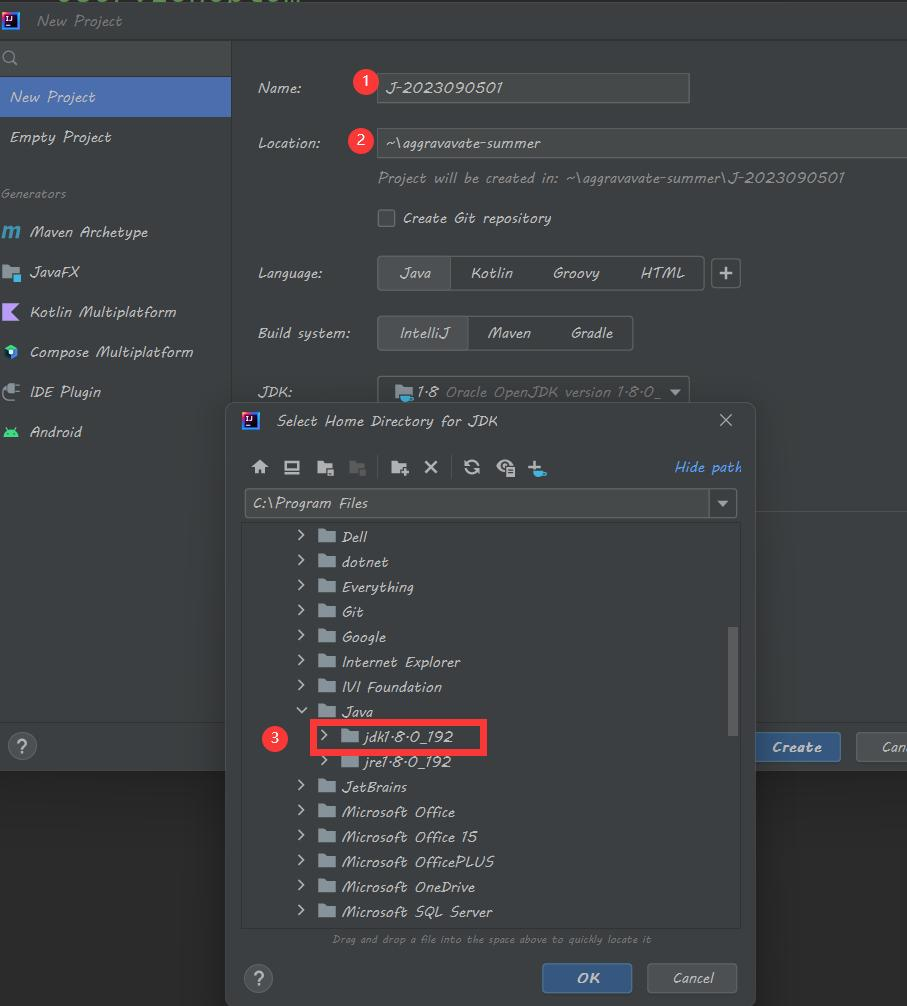Click the Hide path link
This screenshot has height=1006, width=907.
[708, 467]
